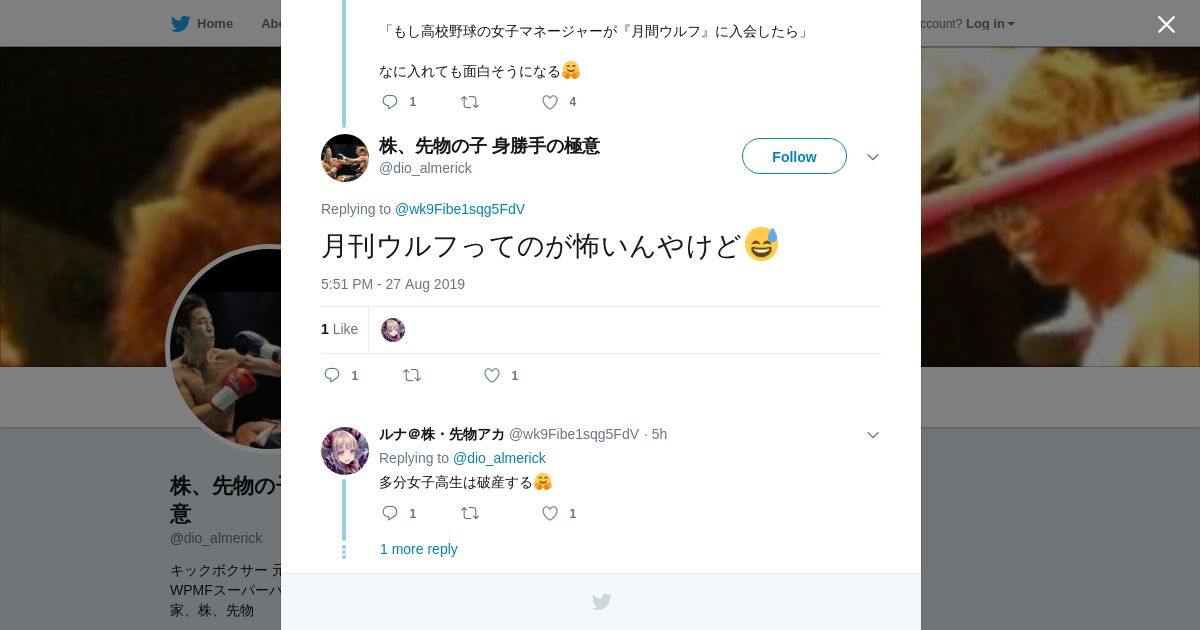Viewport: 1200px width, 630px height.
Task: Open the @wk9Fibe1sqg5FdV link in Replying to
Action: click(460, 209)
